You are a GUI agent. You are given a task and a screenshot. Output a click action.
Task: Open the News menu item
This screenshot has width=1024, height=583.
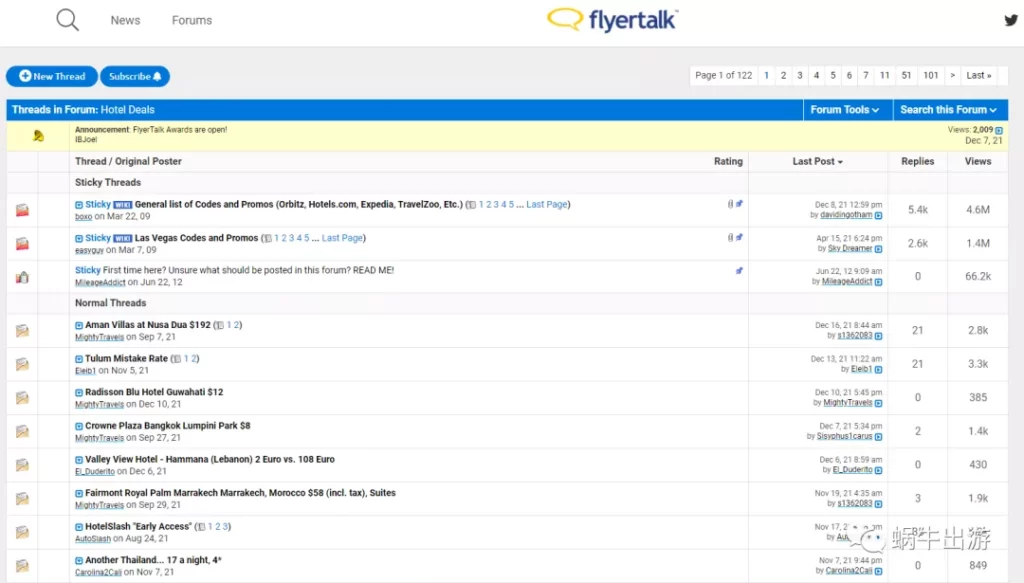125,20
